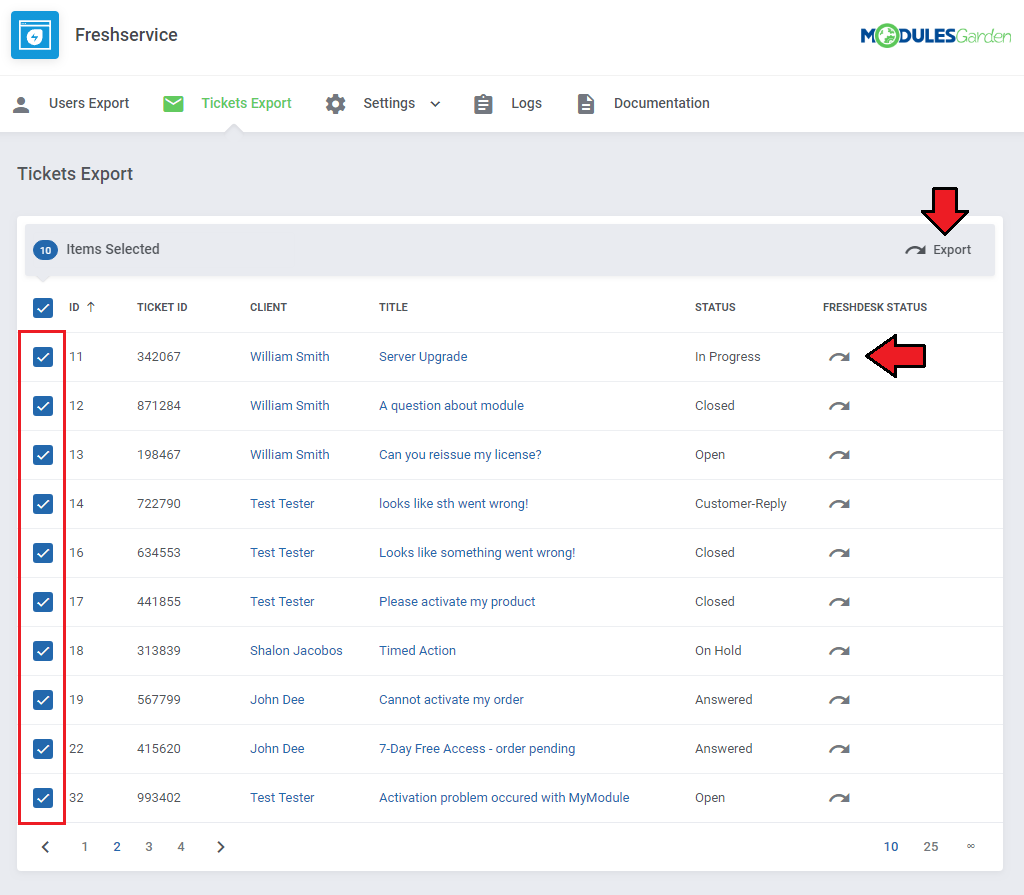This screenshot has width=1024, height=895.
Task: Sort by the Freshdesk Status column header
Action: click(874, 307)
